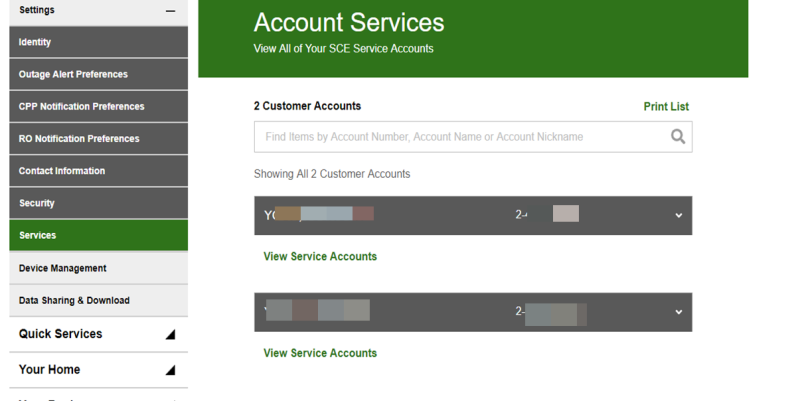Expand the second customer account chevron
Viewport: 800px width, 401px height.
(679, 312)
